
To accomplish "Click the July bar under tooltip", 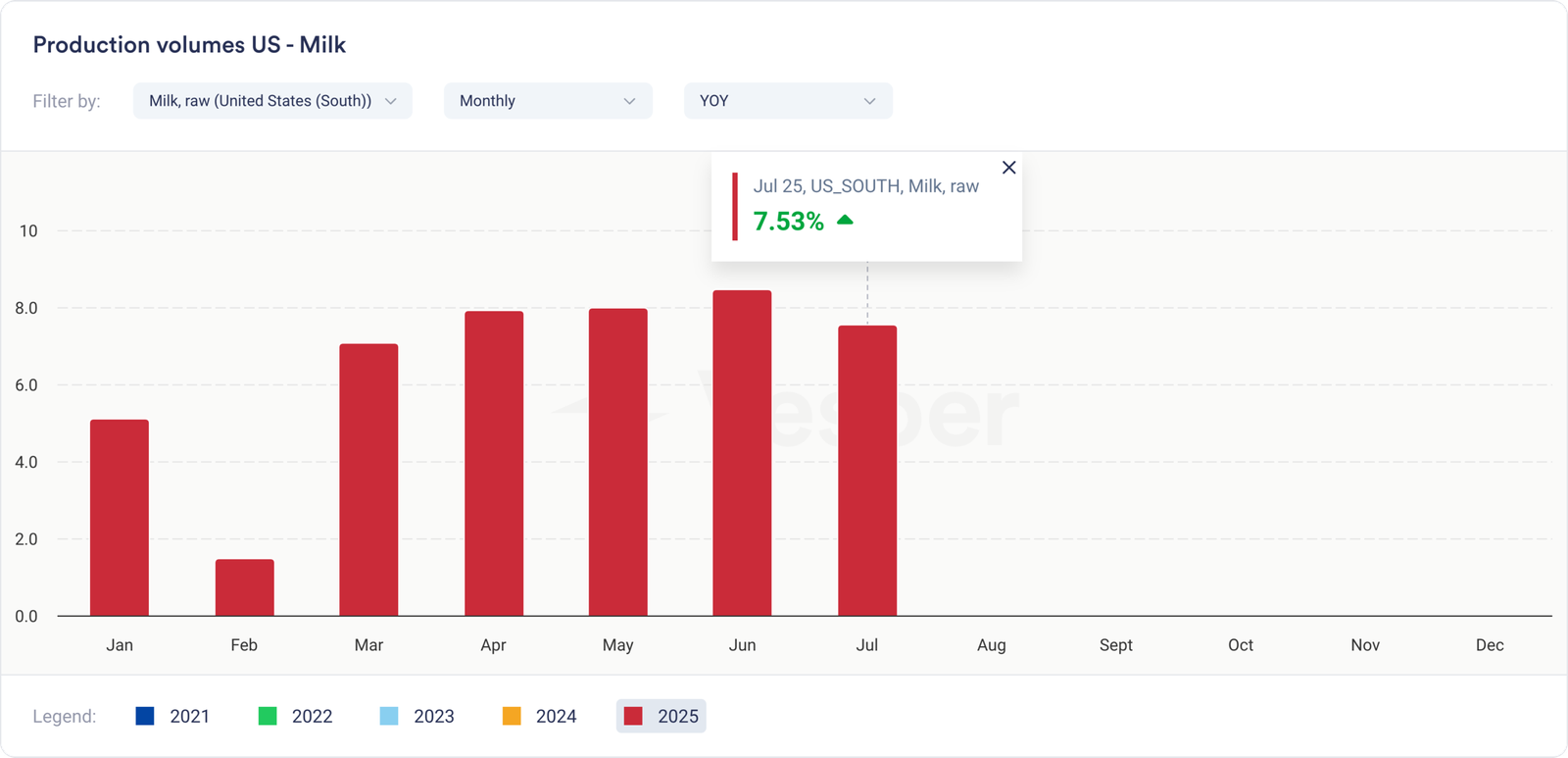I will 867,471.
